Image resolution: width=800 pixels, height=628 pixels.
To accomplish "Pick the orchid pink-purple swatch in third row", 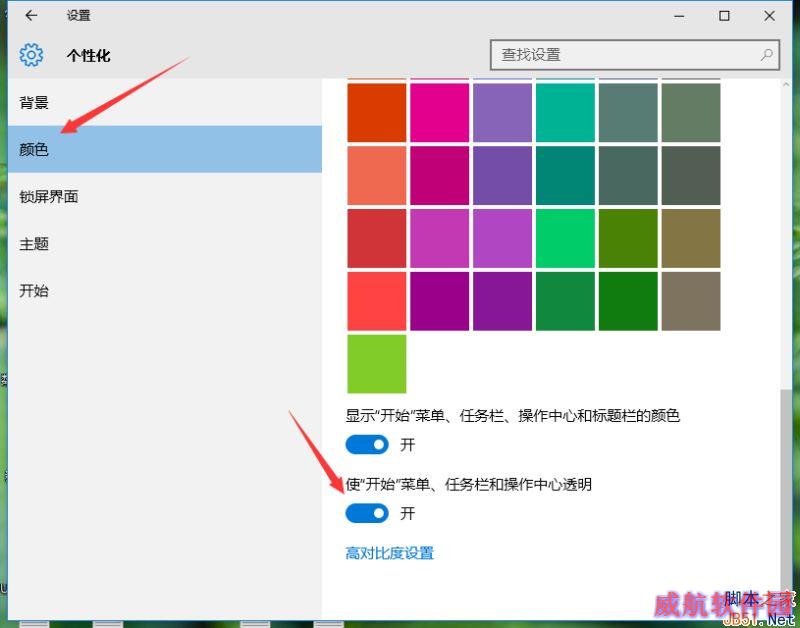I will point(439,238).
